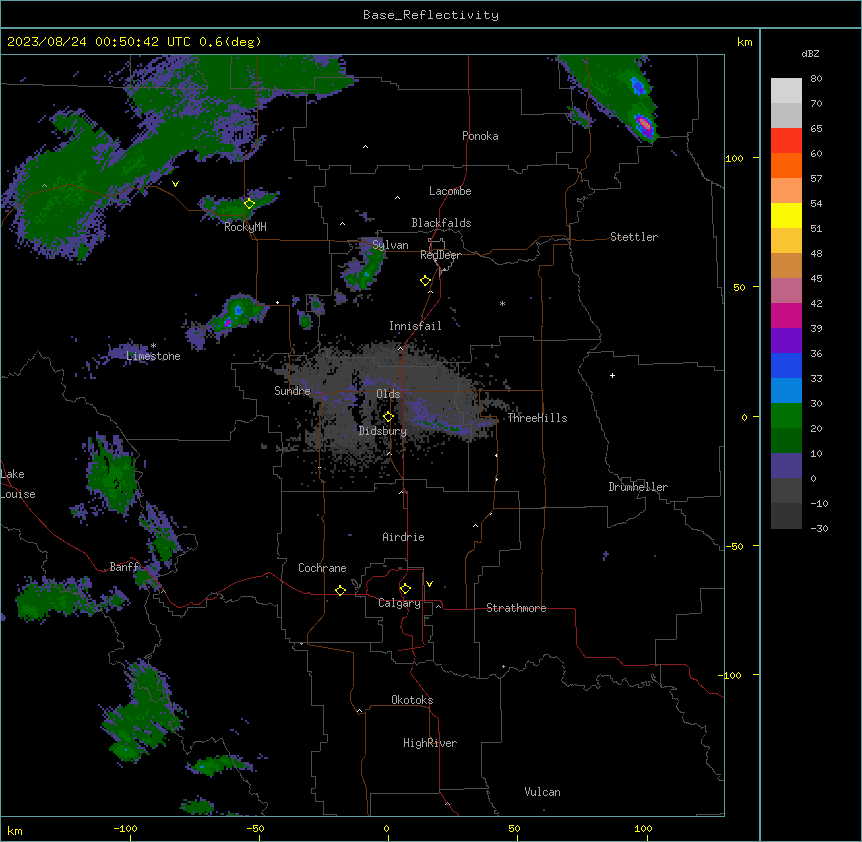862x842 pixels.
Task: Pick the orange 57-60 dBZ legend swatch
Action: coord(786,165)
